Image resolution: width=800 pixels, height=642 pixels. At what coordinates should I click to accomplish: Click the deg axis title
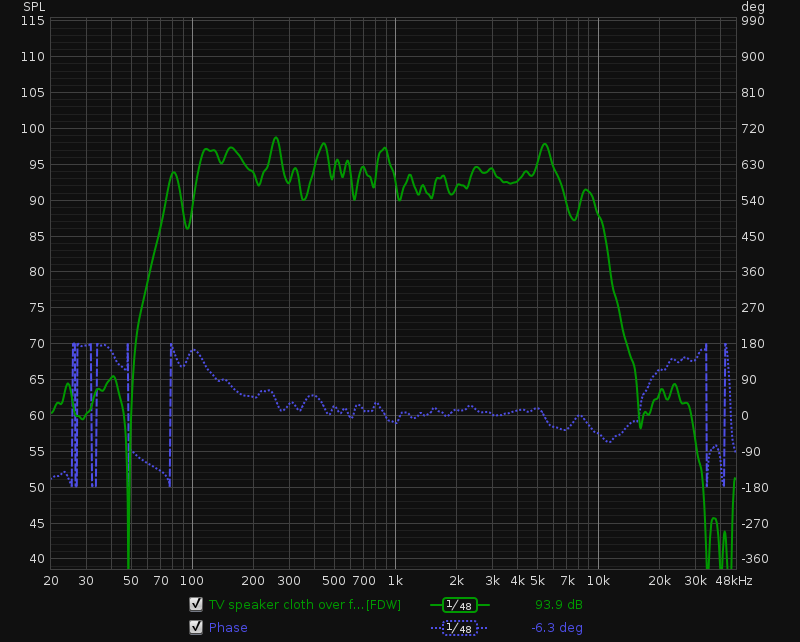pos(753,7)
